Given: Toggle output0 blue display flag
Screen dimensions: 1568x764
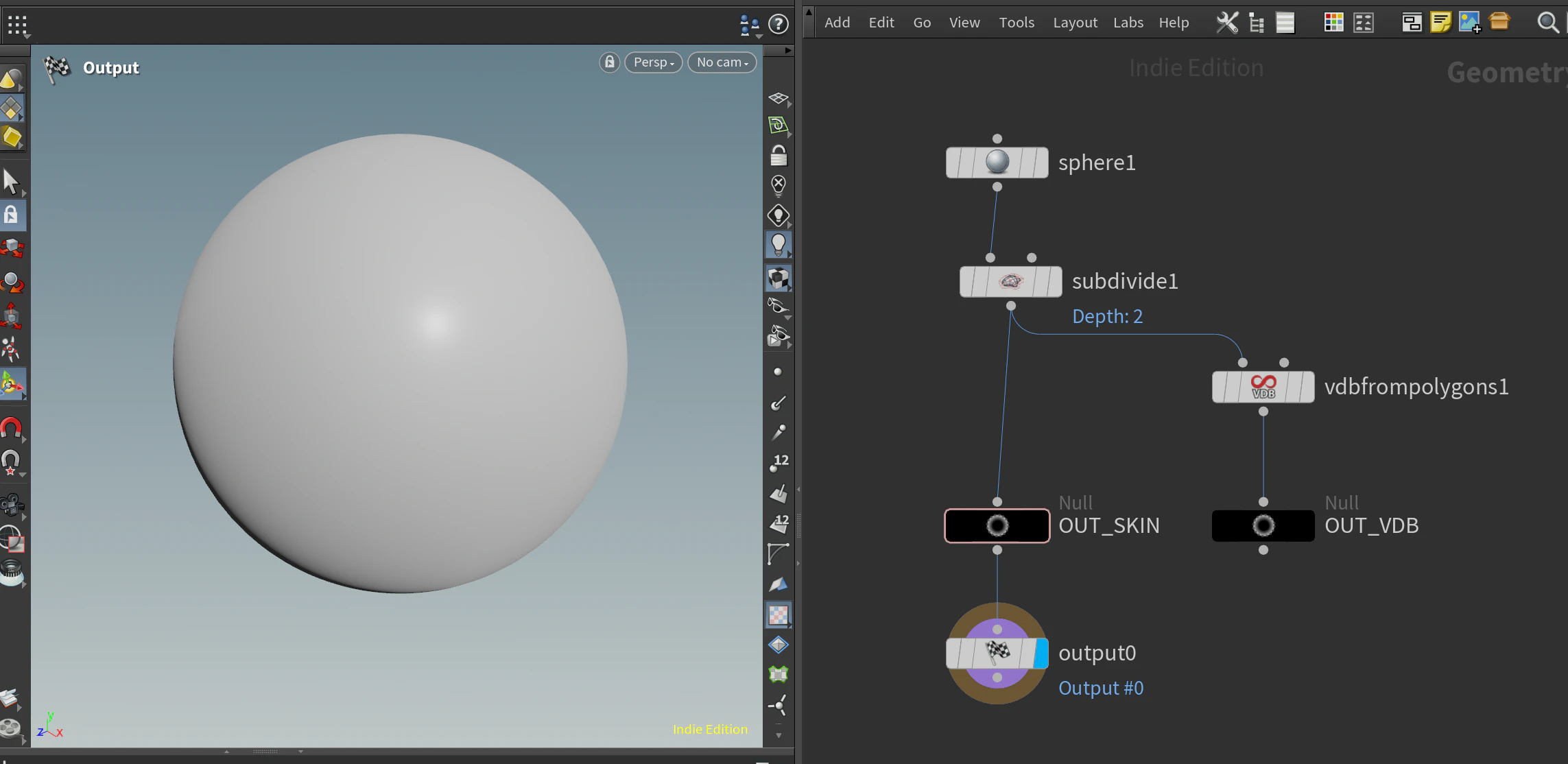Looking at the screenshot, I should click(1041, 653).
